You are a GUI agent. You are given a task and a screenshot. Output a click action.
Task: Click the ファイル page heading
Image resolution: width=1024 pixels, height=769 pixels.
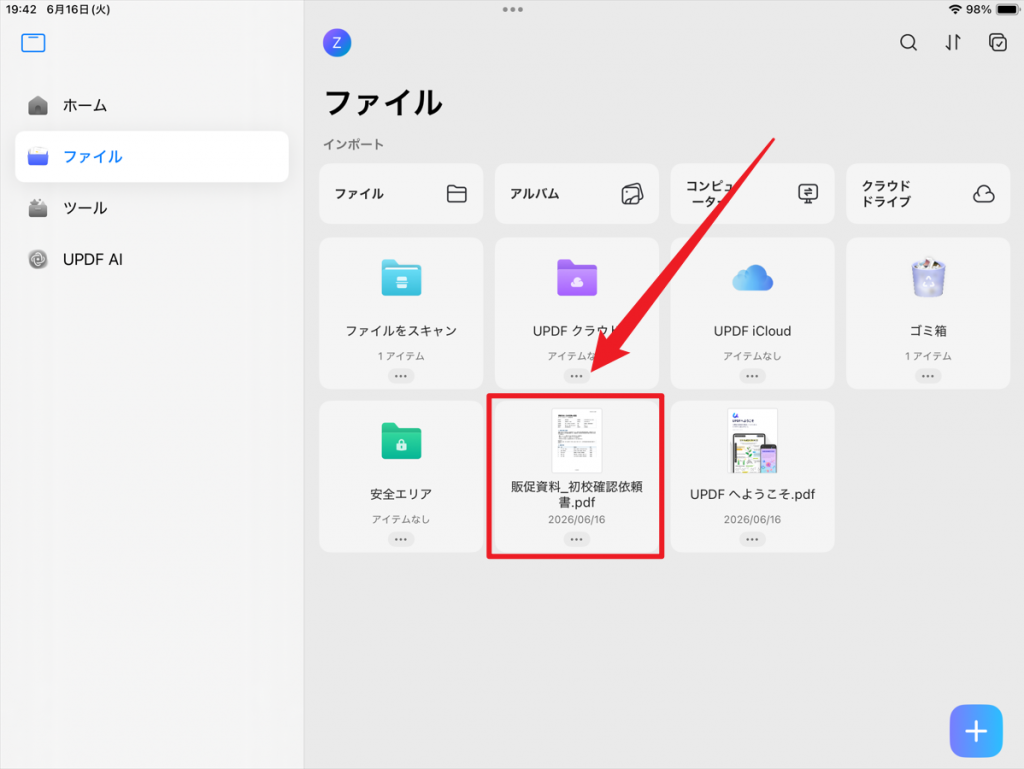[383, 103]
